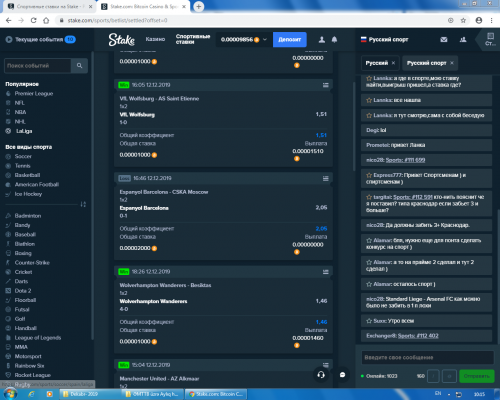
Task: Open menu on Wolverhampton Wanderers bet card
Action: (x=326, y=272)
